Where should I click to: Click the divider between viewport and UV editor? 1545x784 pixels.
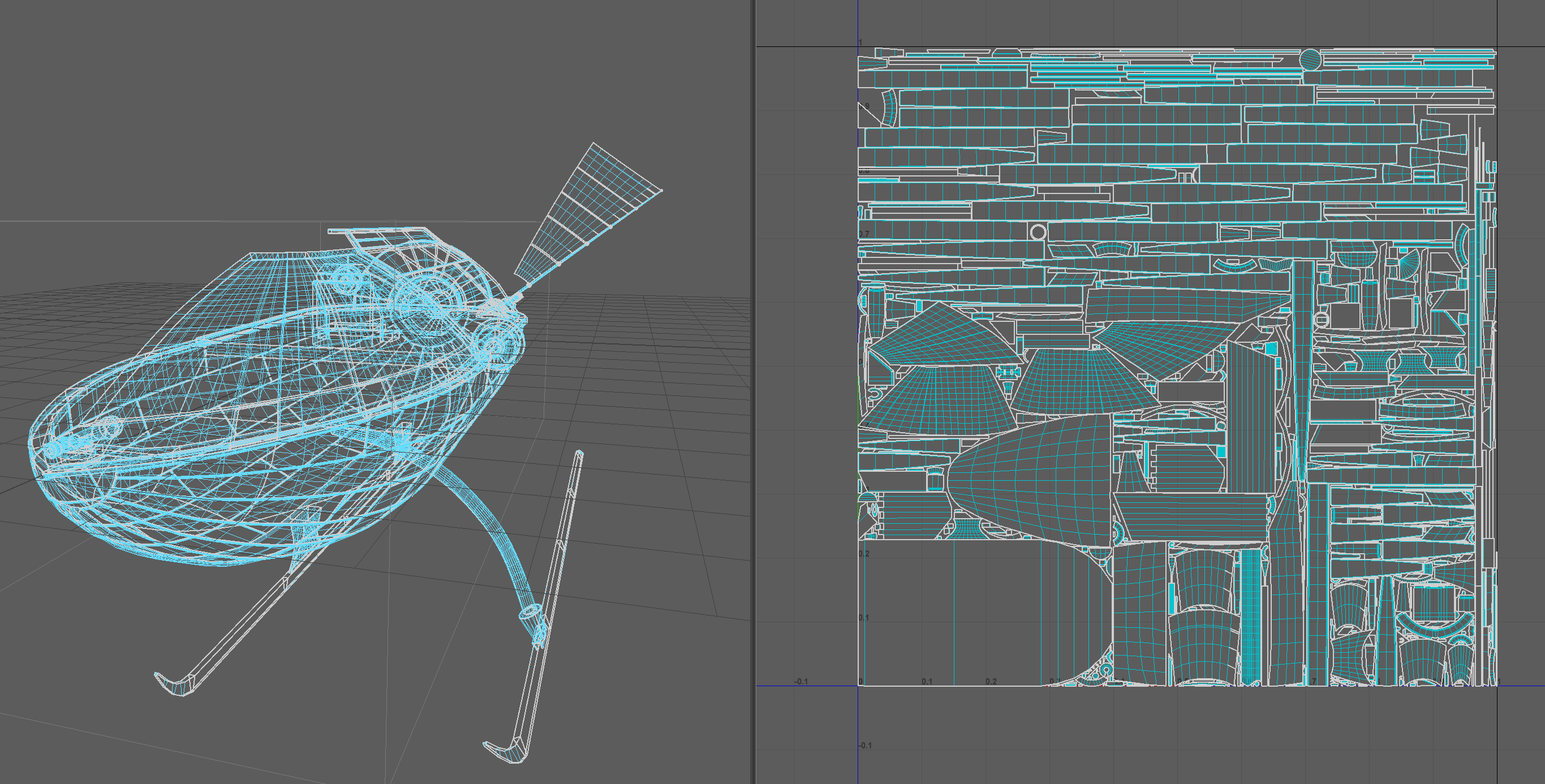[x=753, y=390]
